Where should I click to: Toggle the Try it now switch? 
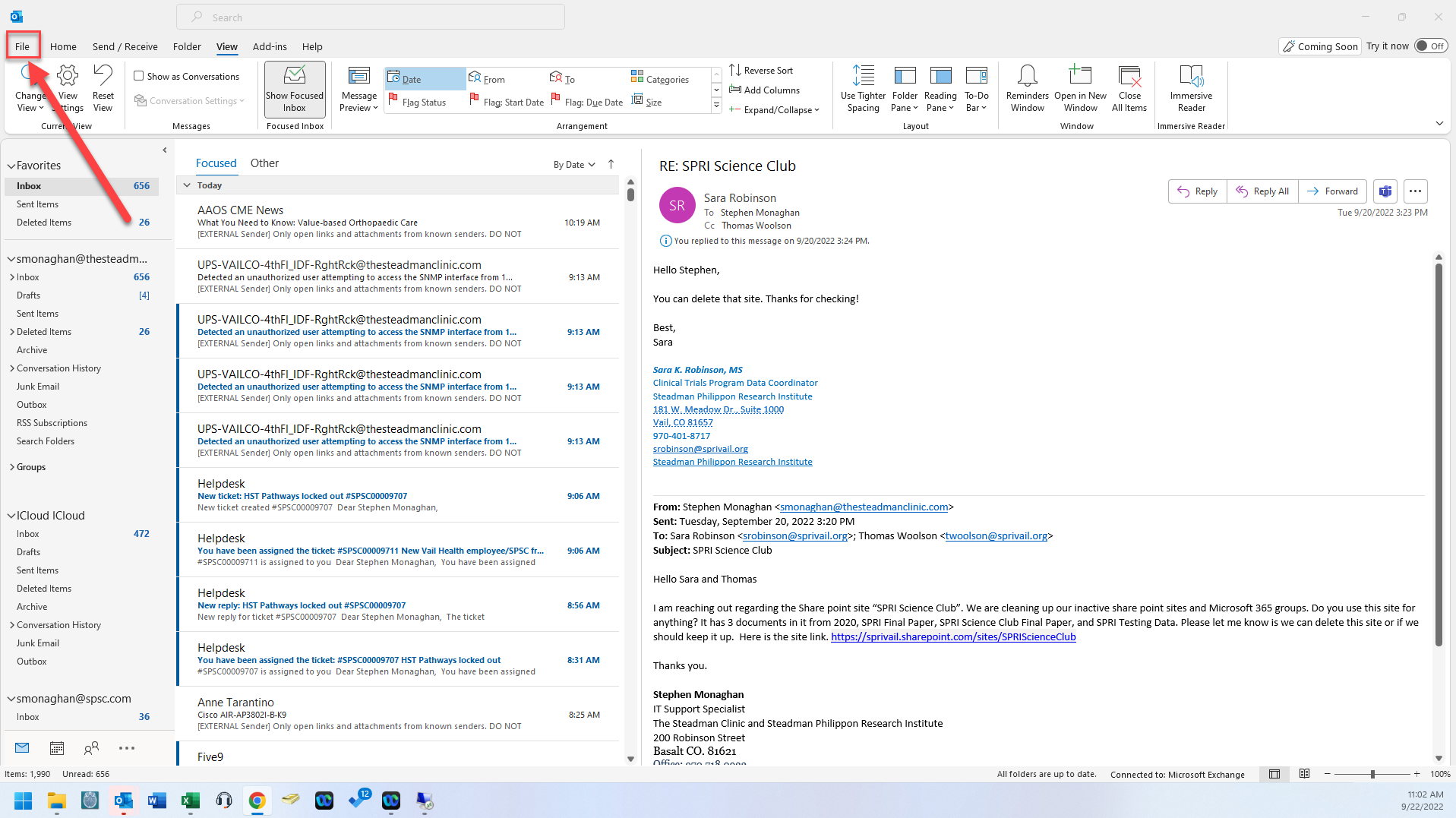[1430, 46]
